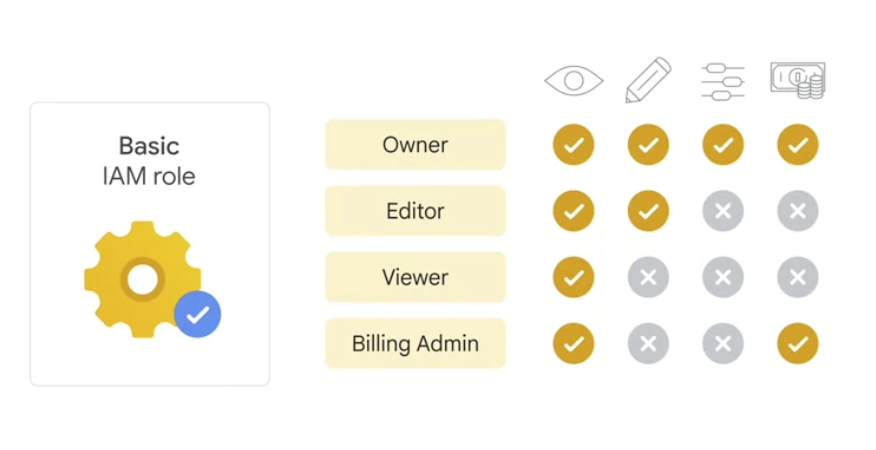Select the Billing Admin role label
876x450 pixels.
[x=415, y=344]
